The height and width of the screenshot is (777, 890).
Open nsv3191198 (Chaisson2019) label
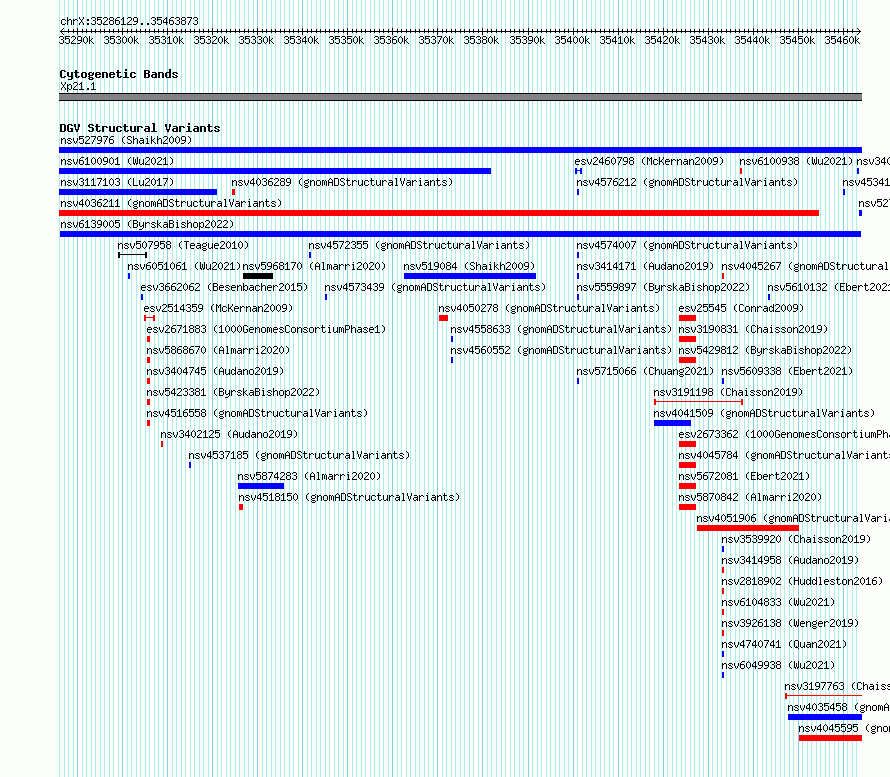point(728,392)
